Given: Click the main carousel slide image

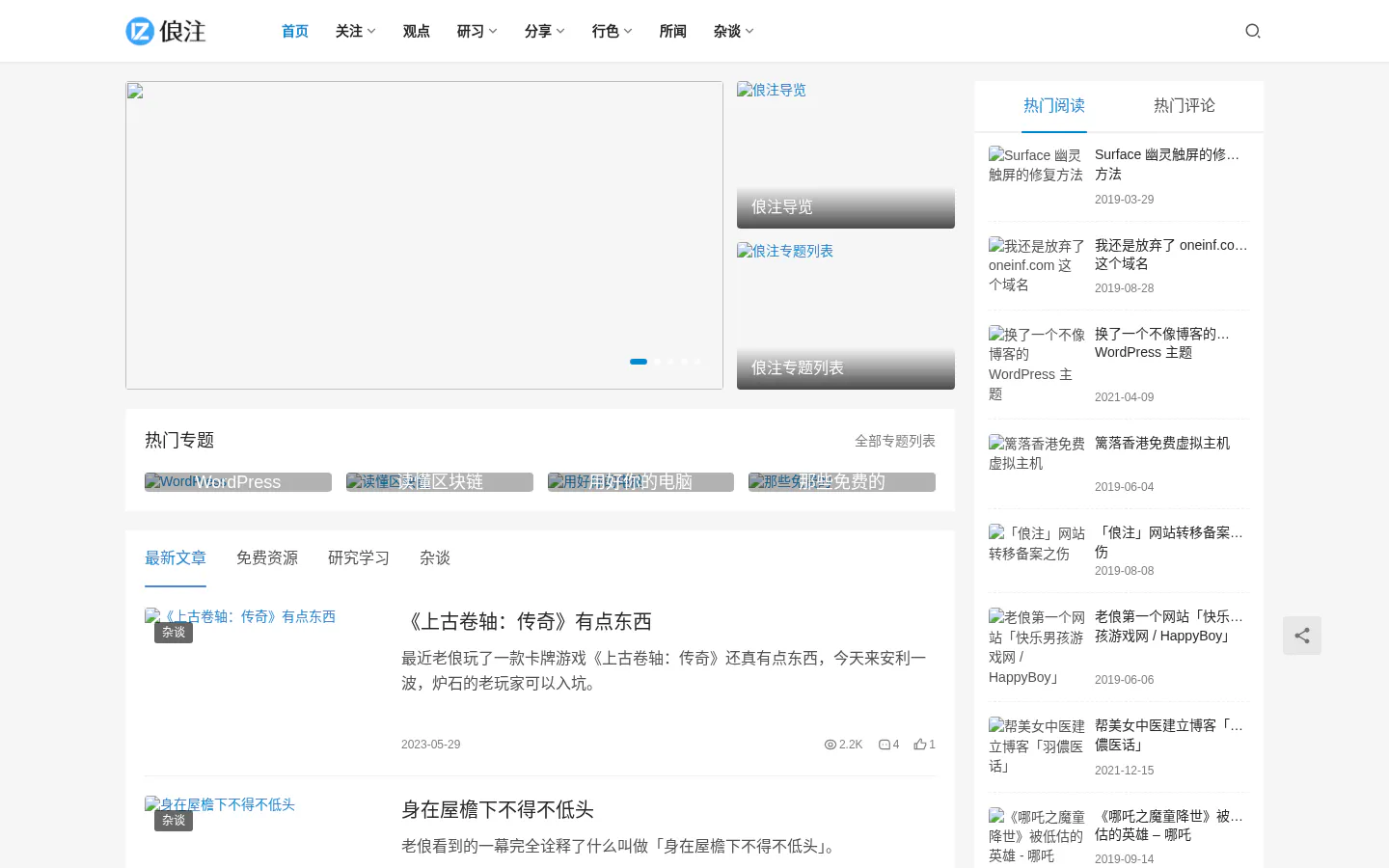Looking at the screenshot, I should 424,235.
